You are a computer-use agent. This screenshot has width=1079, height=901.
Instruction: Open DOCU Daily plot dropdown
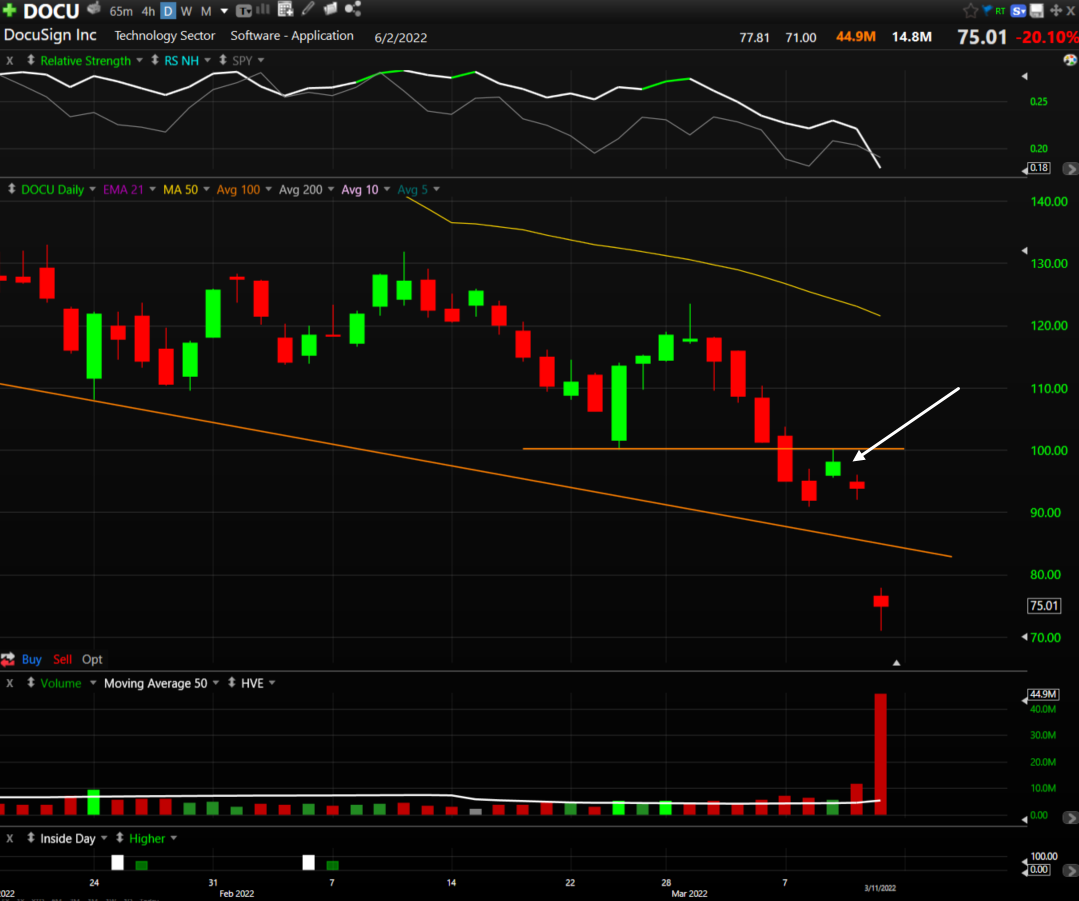(x=92, y=189)
